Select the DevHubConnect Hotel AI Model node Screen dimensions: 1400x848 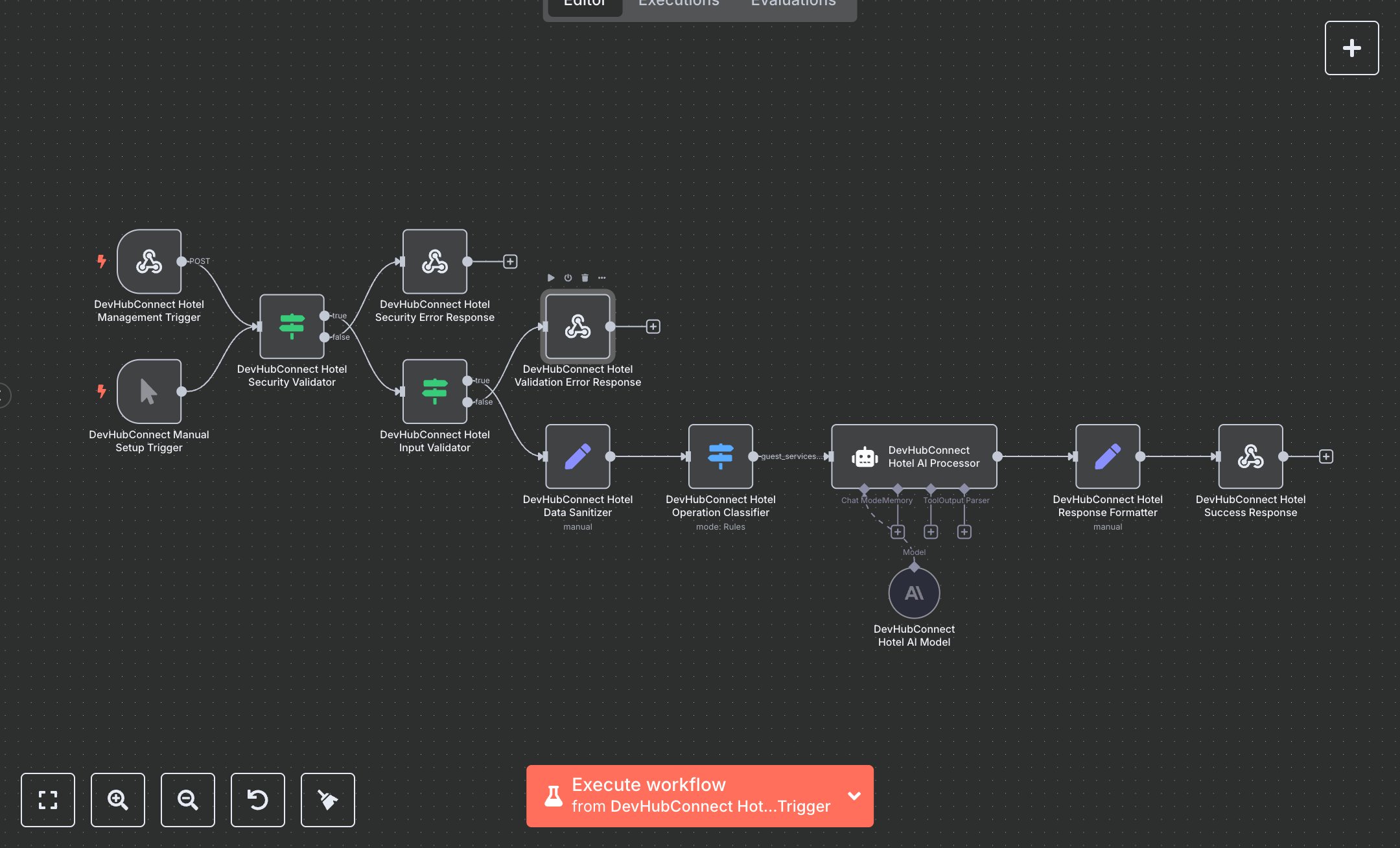(914, 593)
